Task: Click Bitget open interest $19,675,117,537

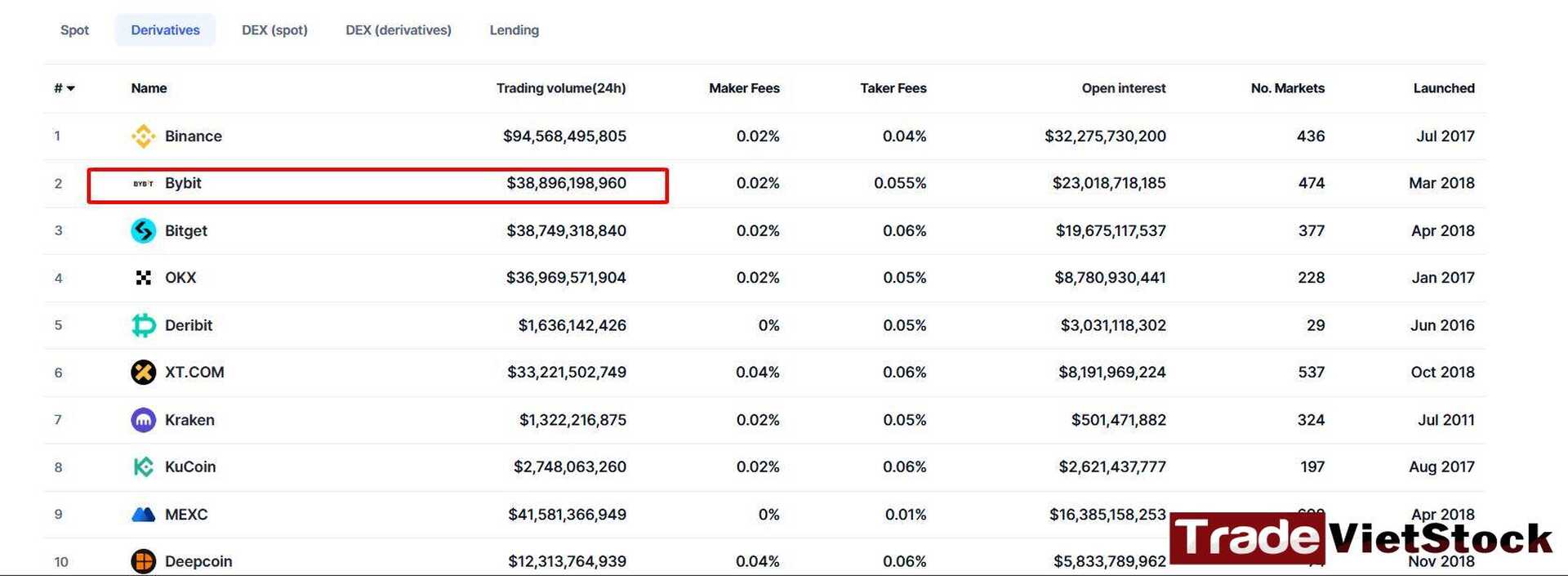Action: (1111, 230)
